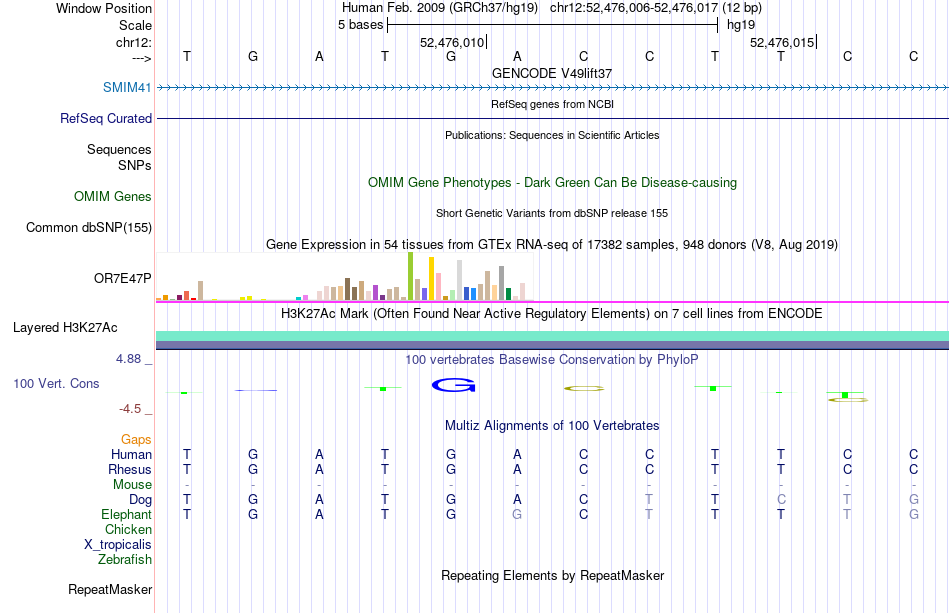Click the -4.5 lower scale value

(130, 409)
